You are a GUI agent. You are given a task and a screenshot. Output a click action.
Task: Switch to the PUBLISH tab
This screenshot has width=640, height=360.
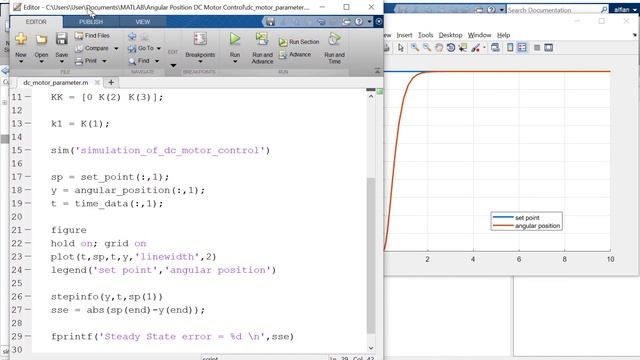91,22
